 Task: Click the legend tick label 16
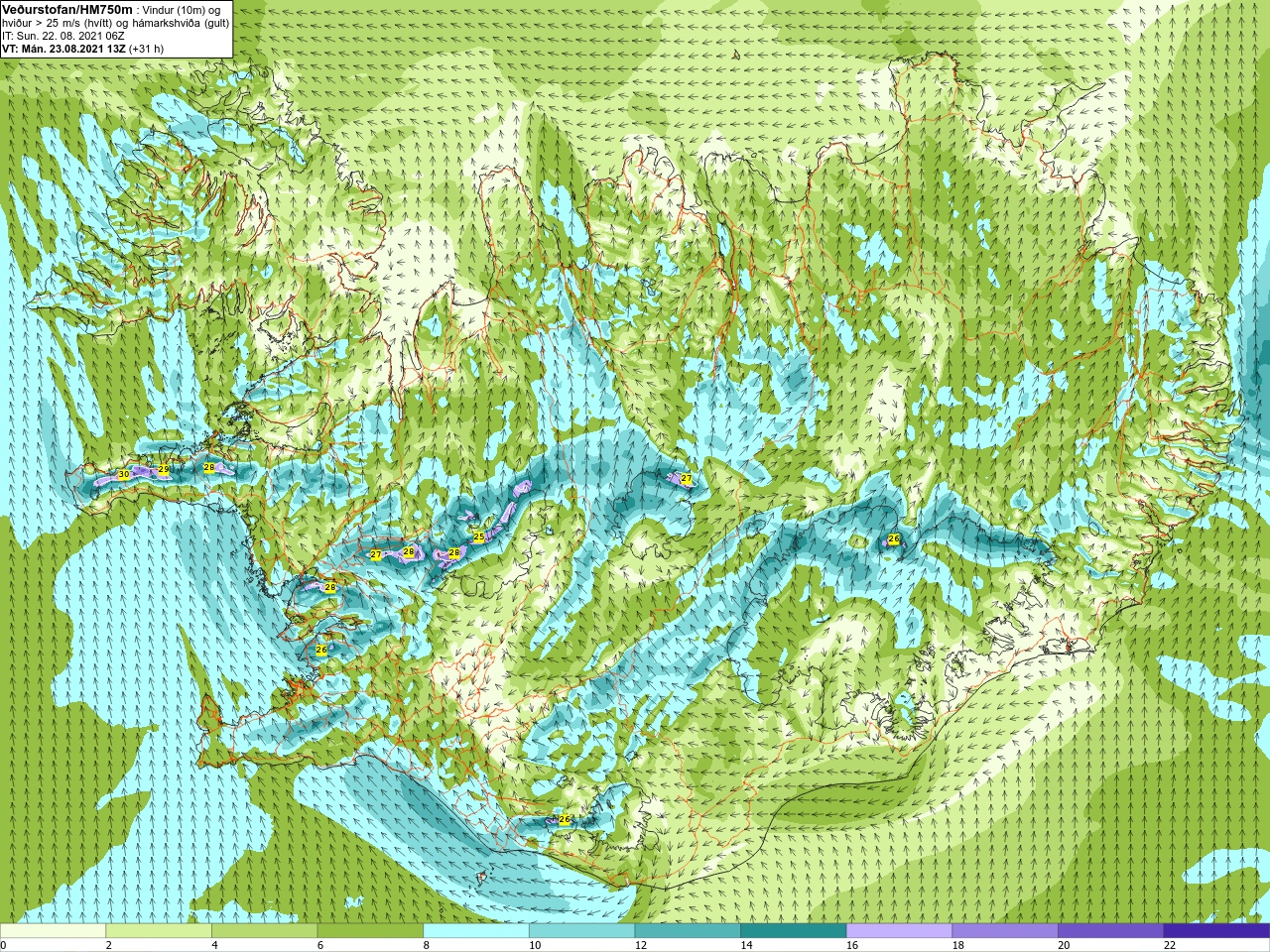click(x=852, y=945)
